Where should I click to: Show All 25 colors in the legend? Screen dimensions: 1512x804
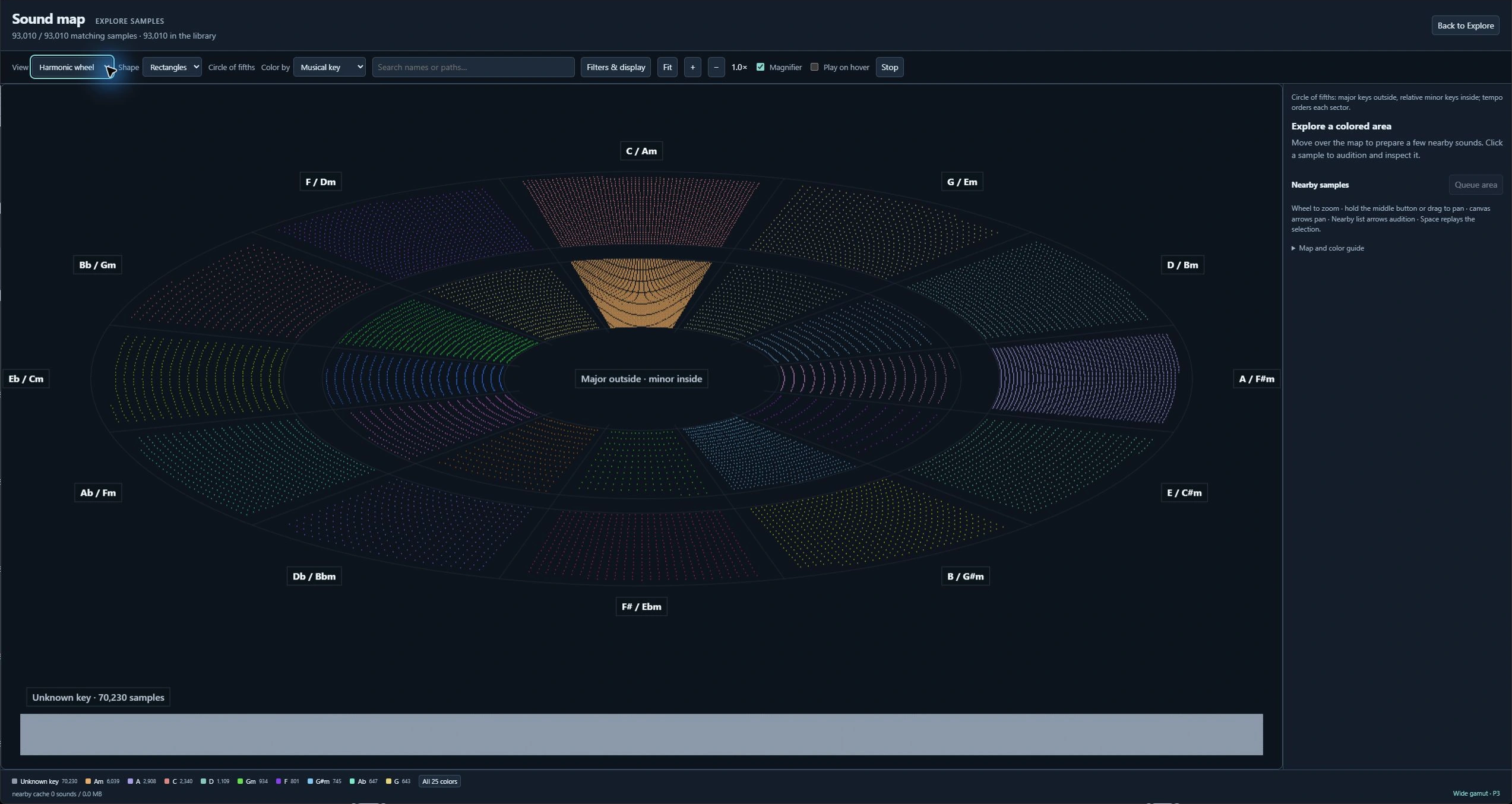439,781
